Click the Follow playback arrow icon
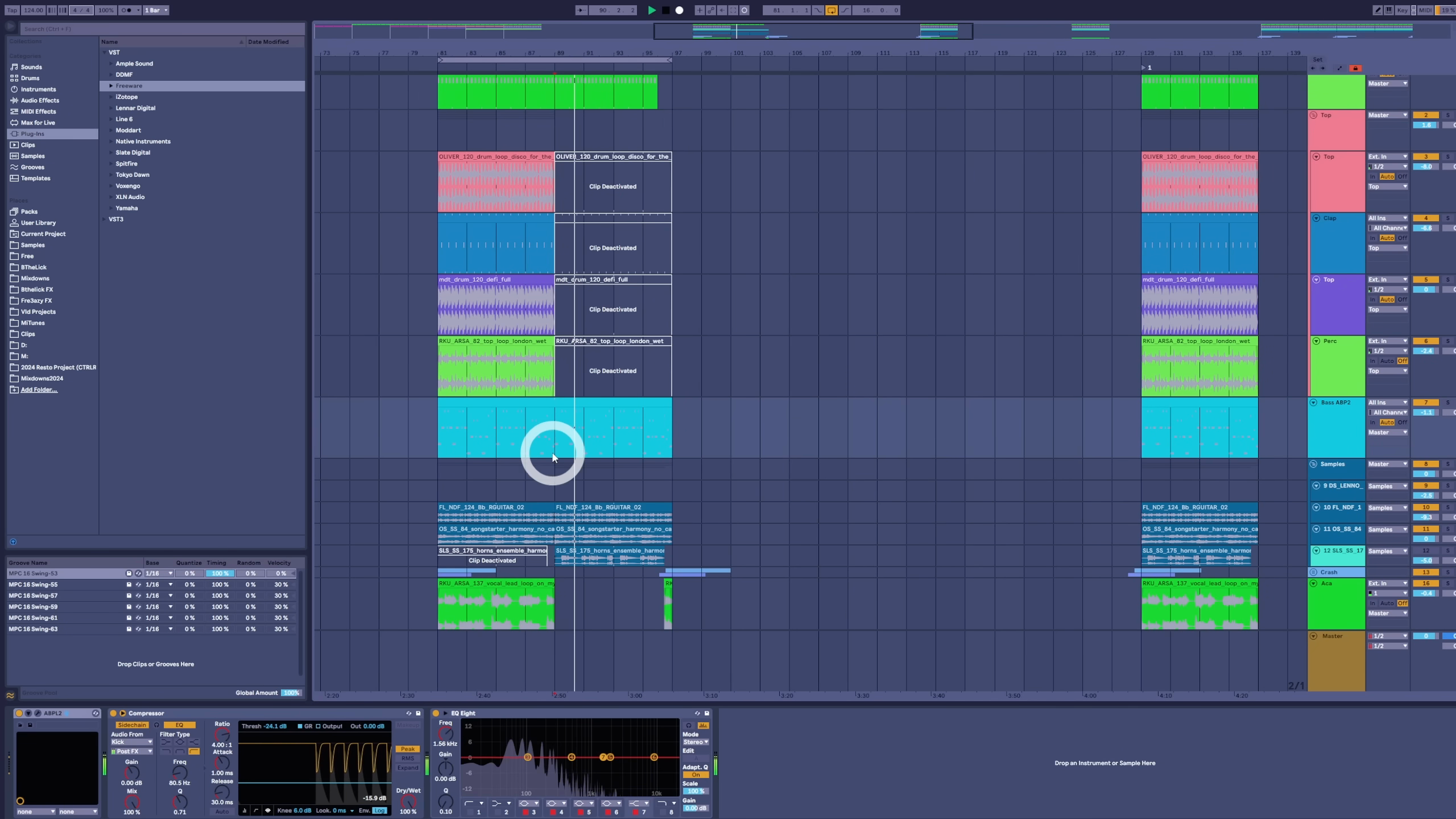 point(581,10)
